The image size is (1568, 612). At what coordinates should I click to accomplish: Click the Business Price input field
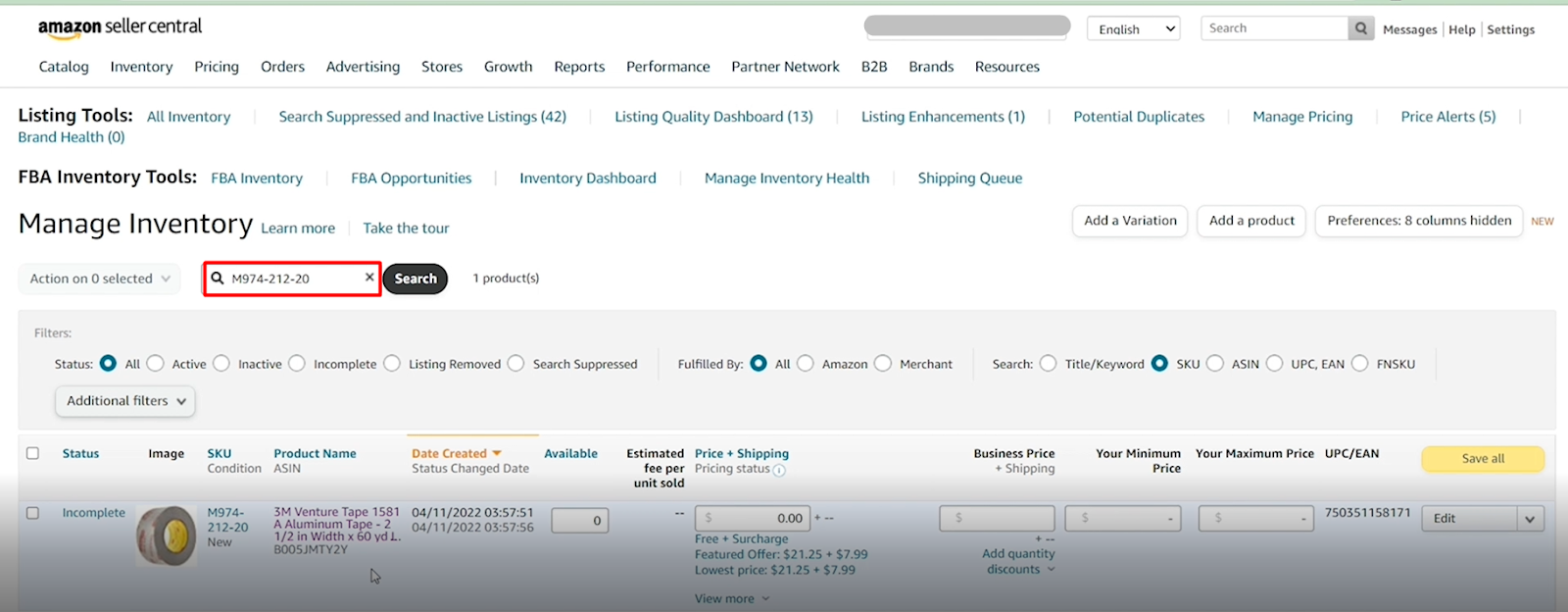(x=997, y=518)
